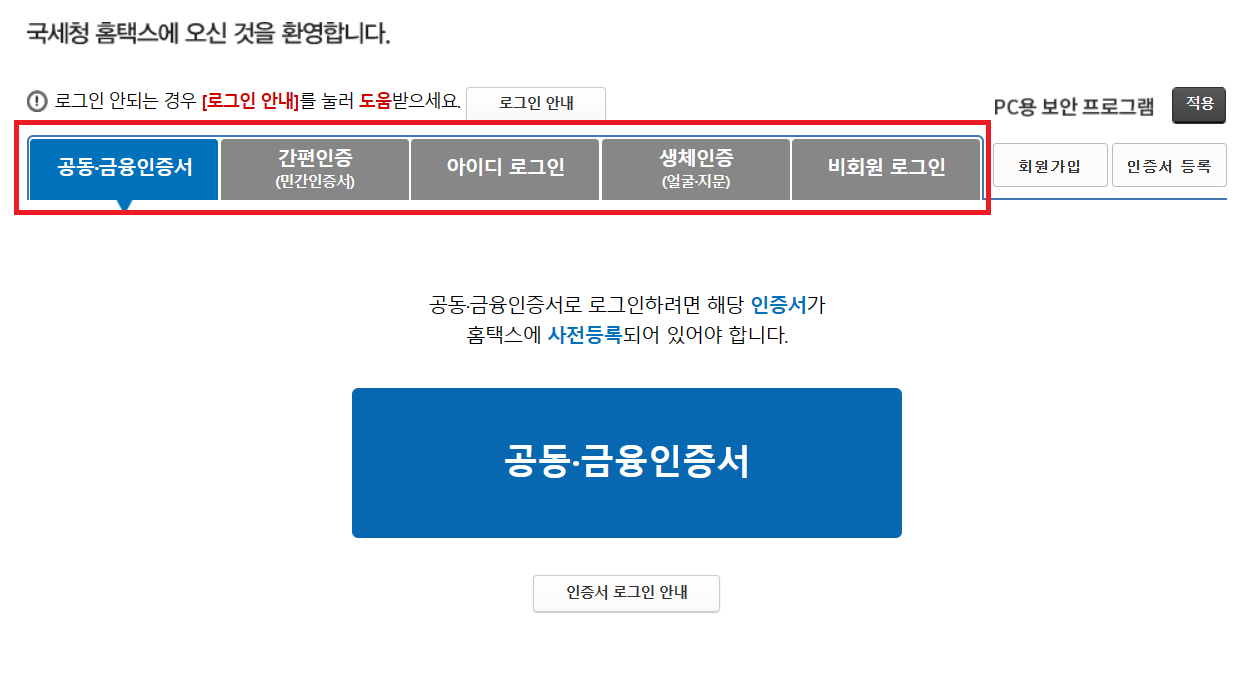This screenshot has width=1246, height=697.
Task: Click the large blue 공동·금융인증서 login button
Action: (x=627, y=463)
